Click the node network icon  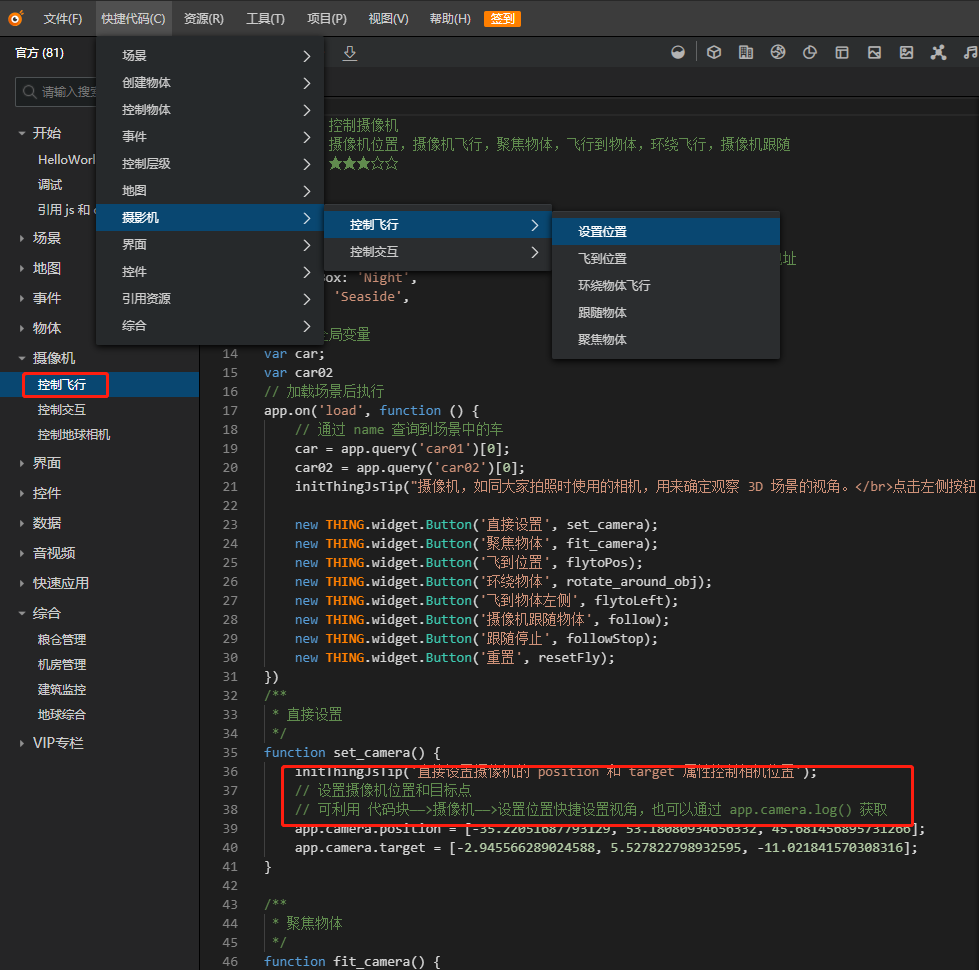[x=938, y=52]
